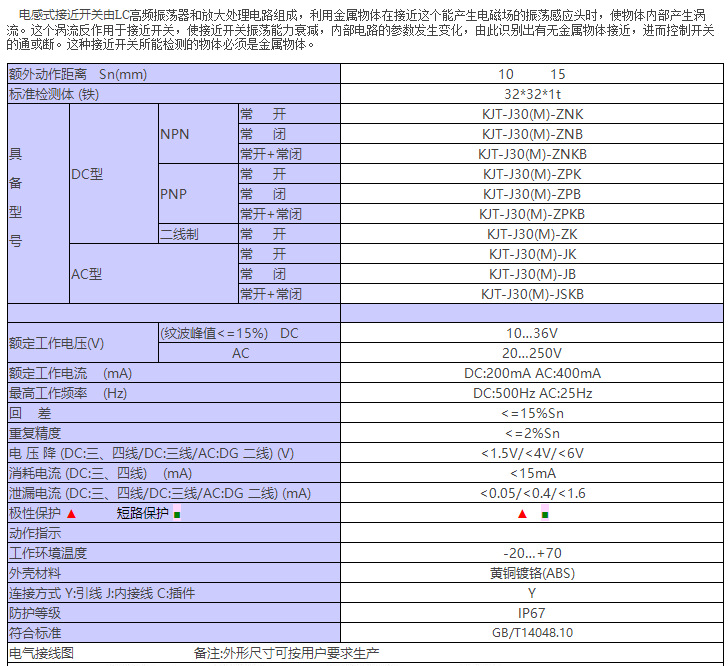Click the <15mA consumption value
This screenshot has width=728, height=666.
pyautogui.click(x=532, y=473)
